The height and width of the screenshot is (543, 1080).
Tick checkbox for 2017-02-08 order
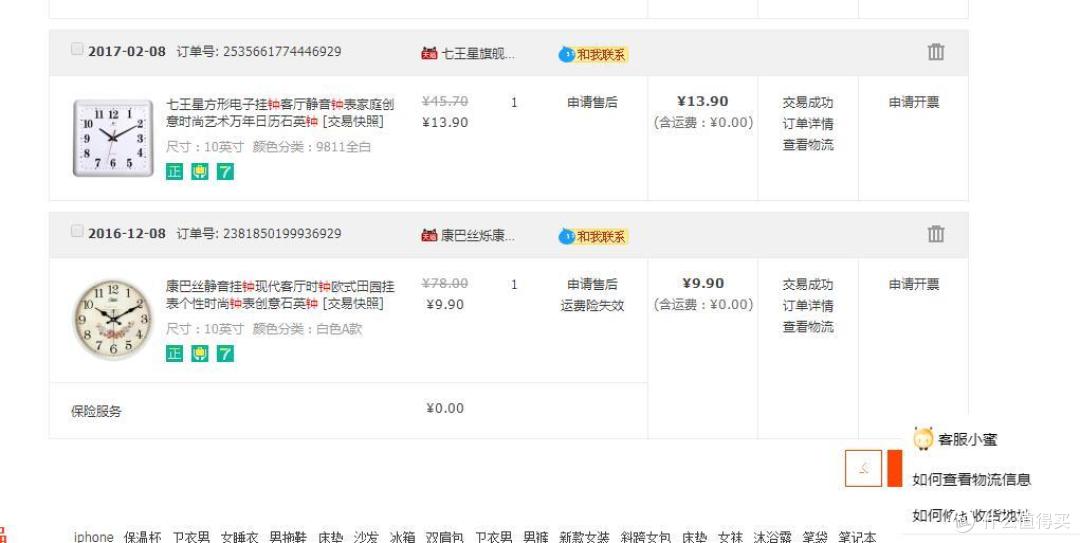(x=77, y=49)
